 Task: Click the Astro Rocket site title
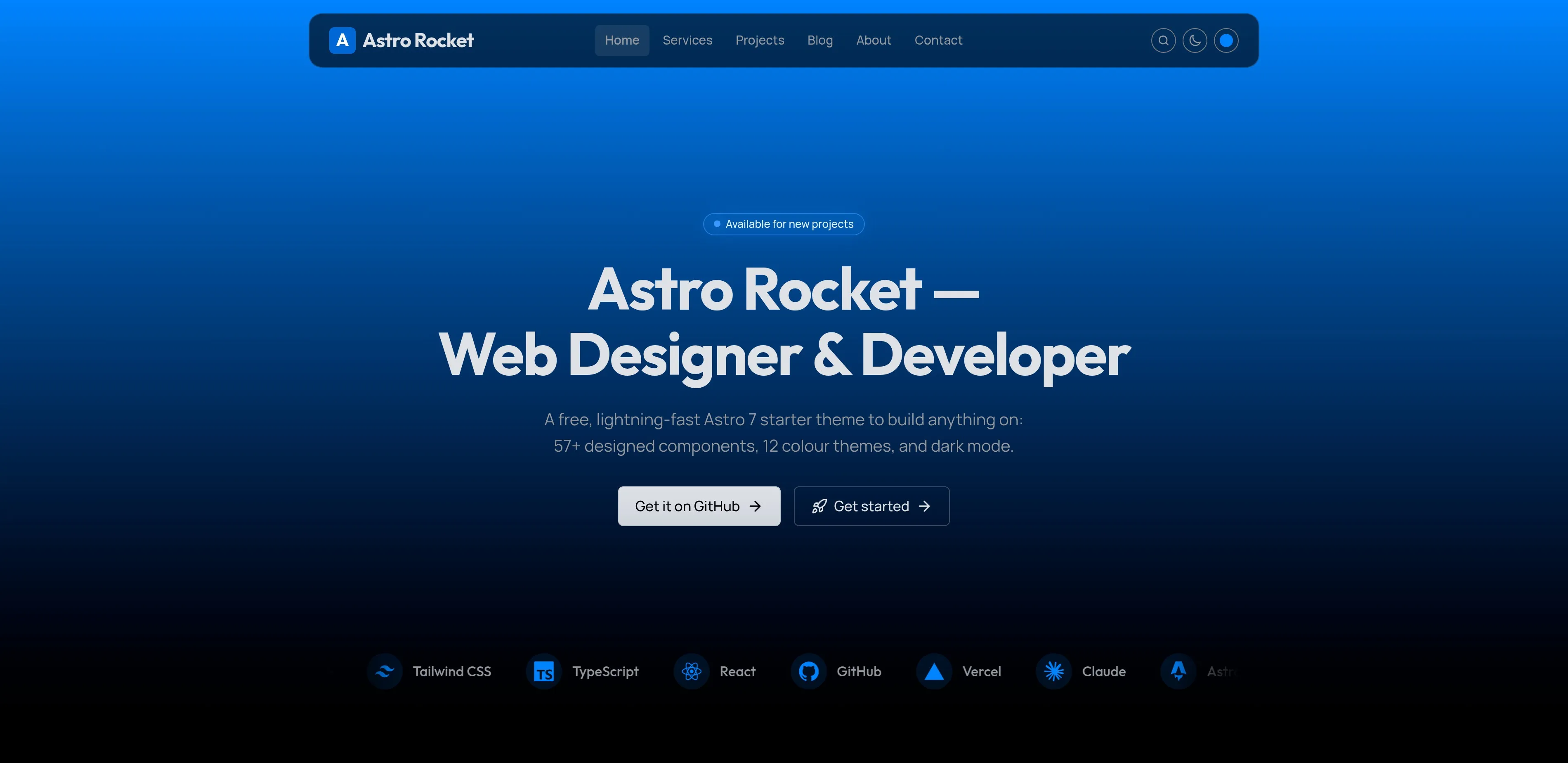click(418, 40)
